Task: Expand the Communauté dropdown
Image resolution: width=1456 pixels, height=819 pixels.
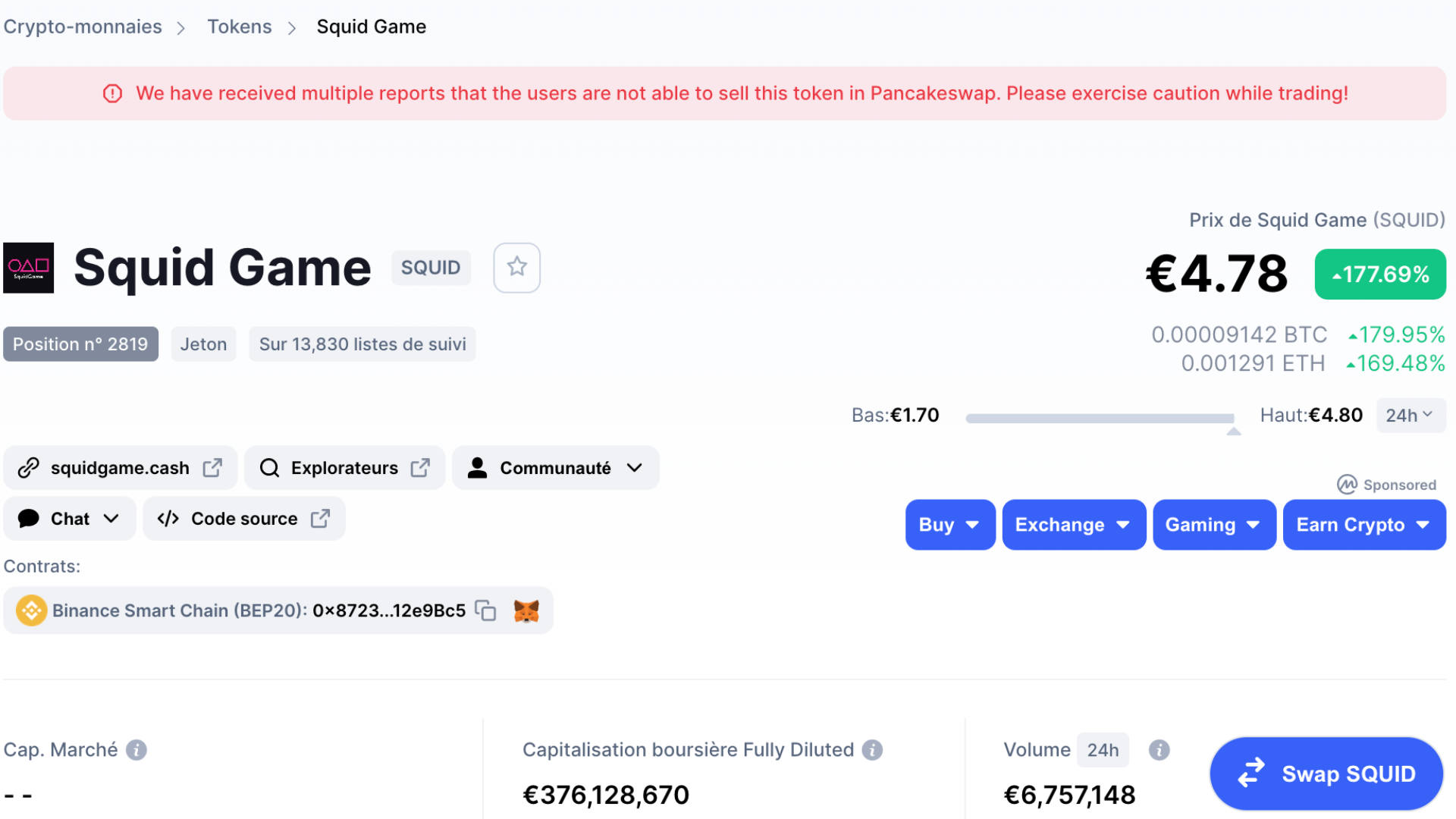Action: click(x=556, y=468)
